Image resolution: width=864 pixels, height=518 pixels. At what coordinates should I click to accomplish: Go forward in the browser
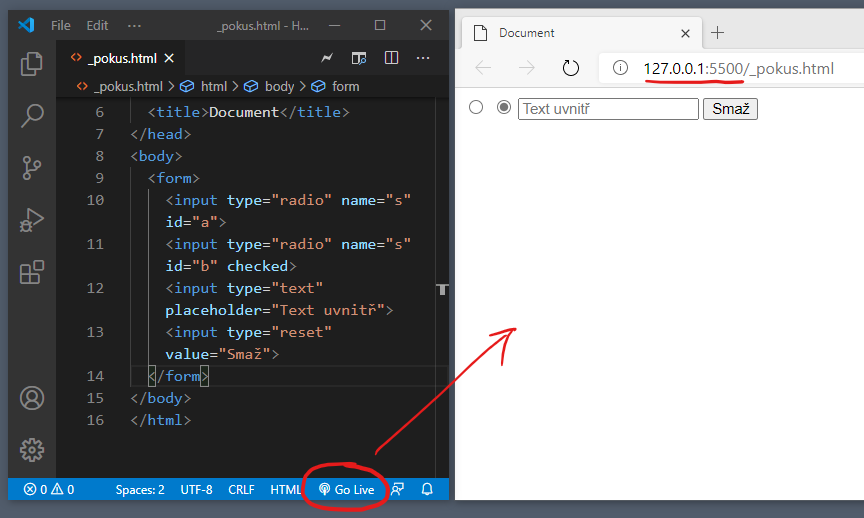click(527, 68)
